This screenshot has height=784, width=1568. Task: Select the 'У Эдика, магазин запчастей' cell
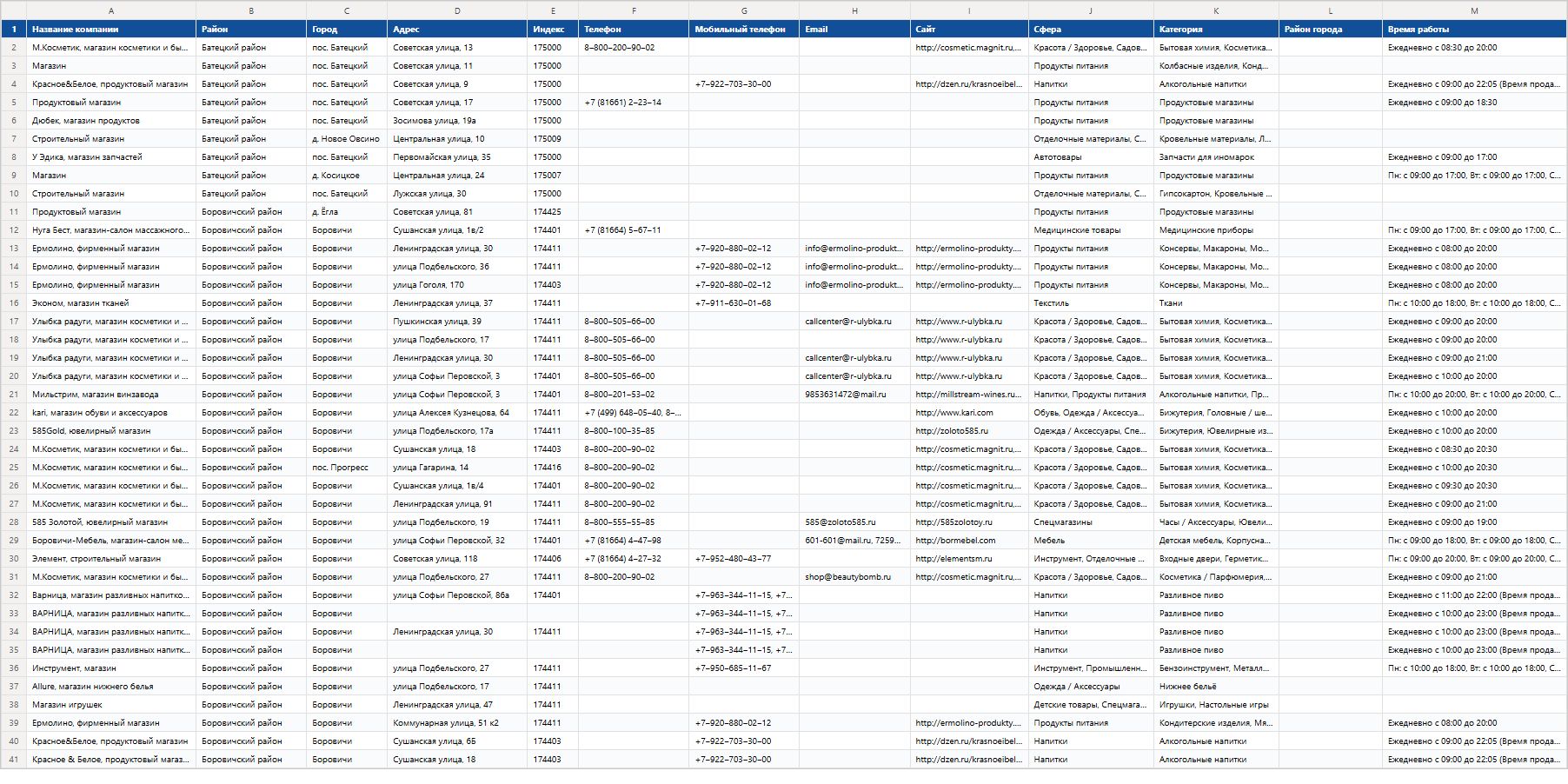pyautogui.click(x=111, y=157)
